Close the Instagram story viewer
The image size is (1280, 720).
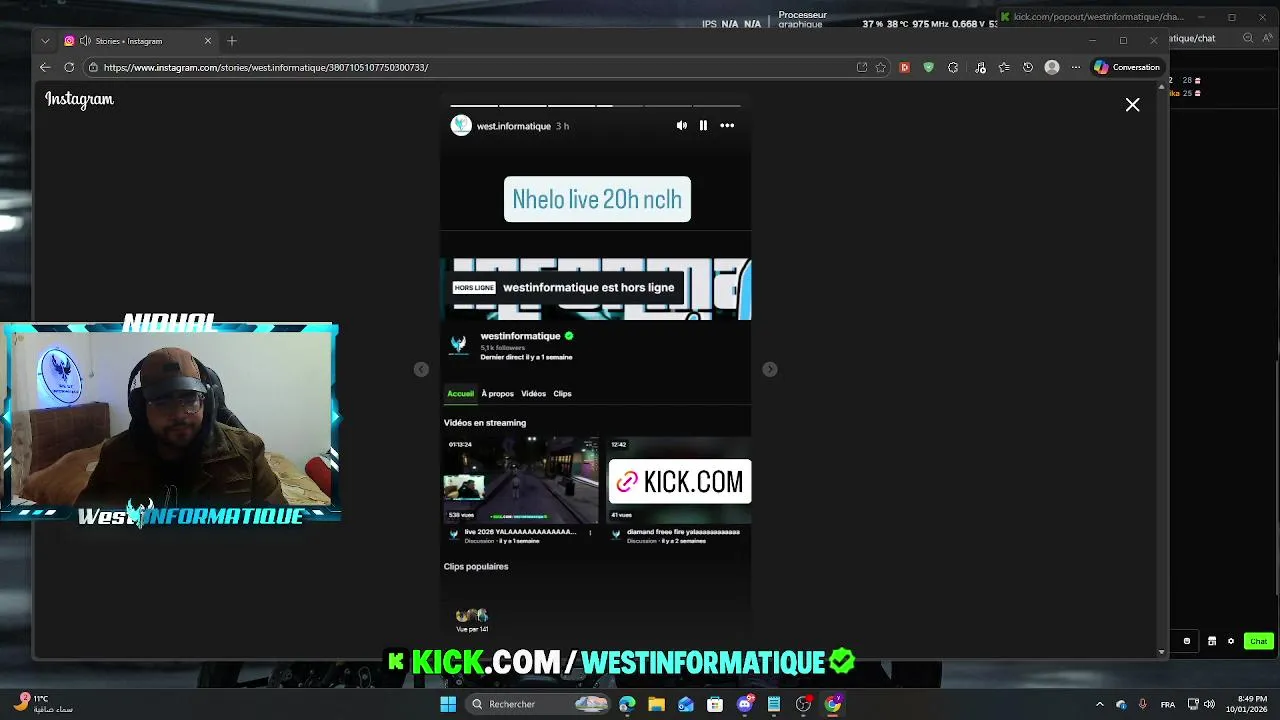(1132, 105)
